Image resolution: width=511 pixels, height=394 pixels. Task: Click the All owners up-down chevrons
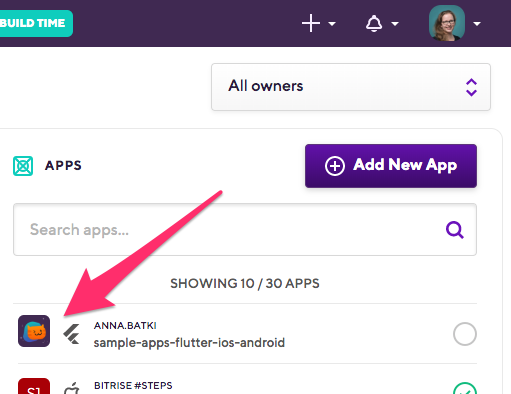pyautogui.click(x=471, y=87)
